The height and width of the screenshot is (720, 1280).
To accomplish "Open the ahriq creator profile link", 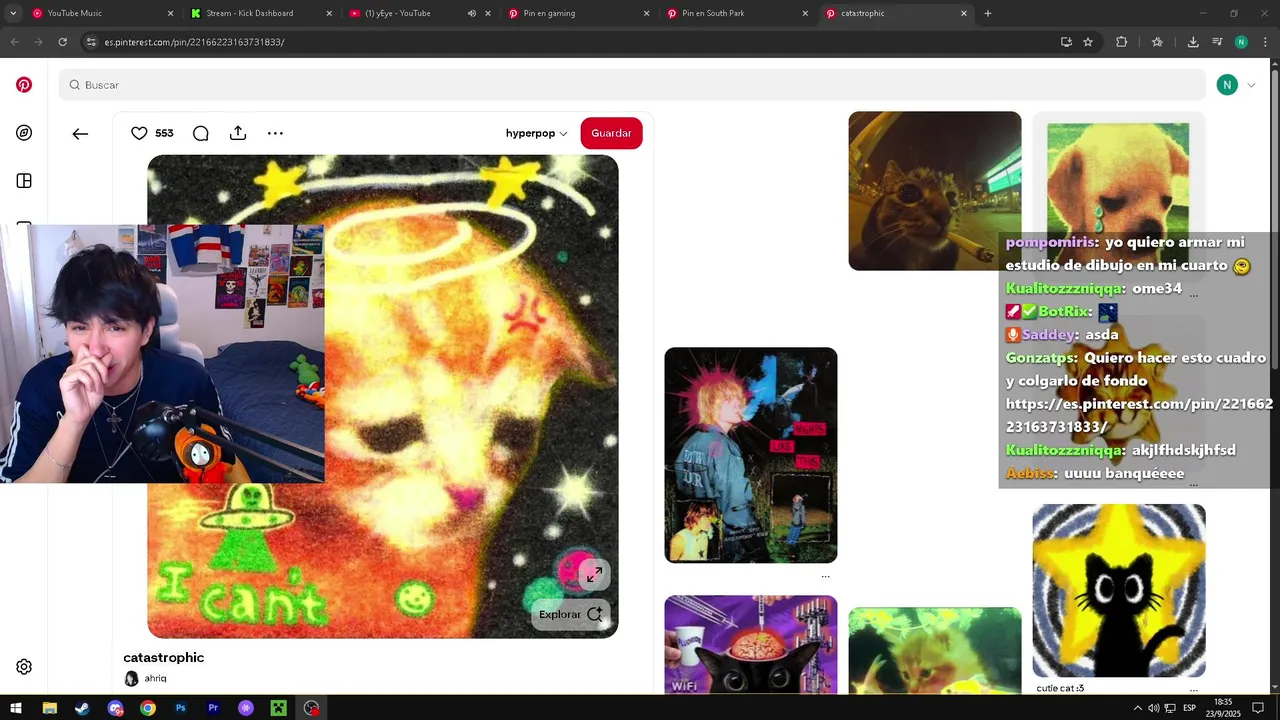I will [x=155, y=678].
